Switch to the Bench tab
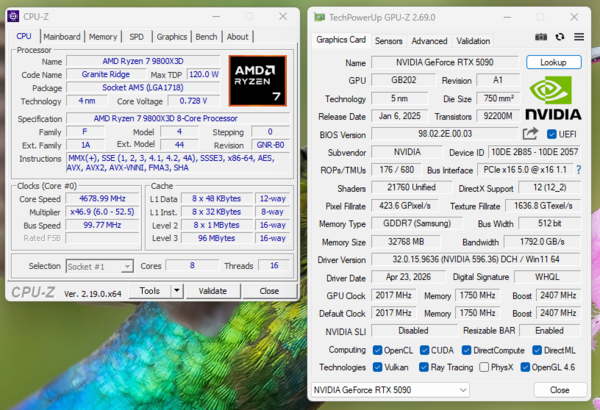600x410 pixels. pyautogui.click(x=206, y=37)
